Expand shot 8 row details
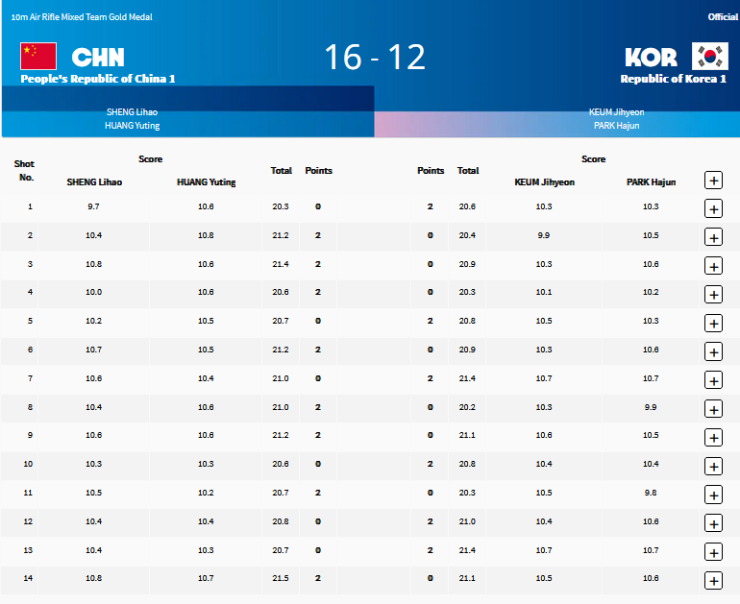This screenshot has width=740, height=604. pos(713,409)
